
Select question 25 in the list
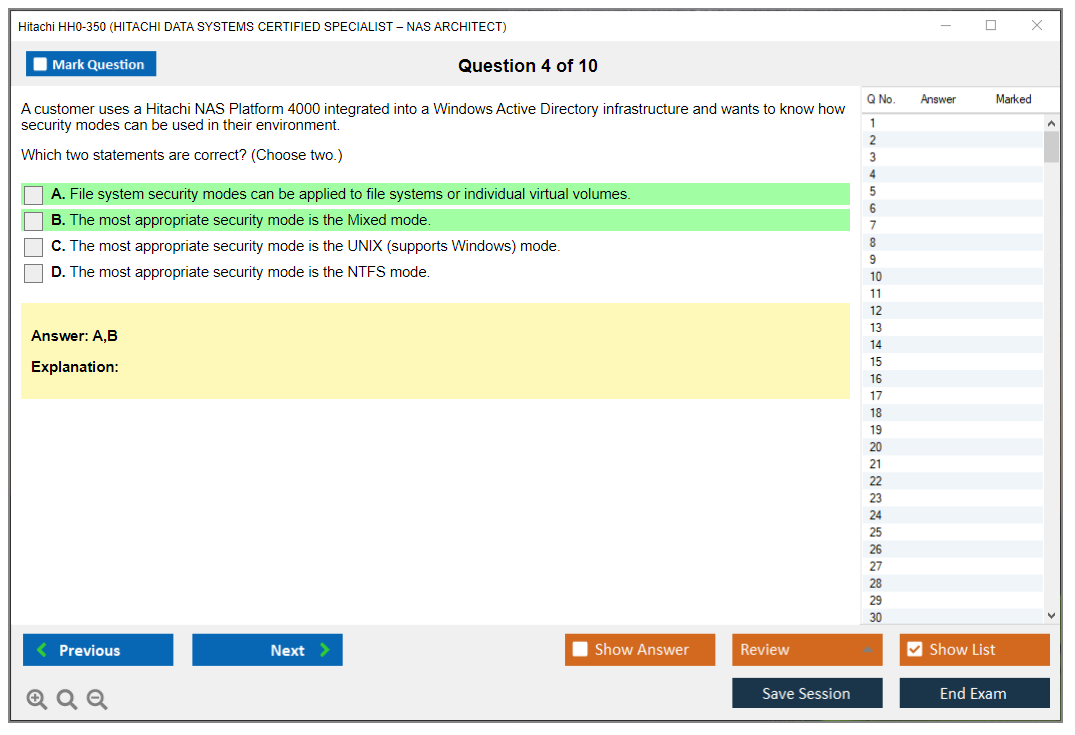click(x=876, y=532)
